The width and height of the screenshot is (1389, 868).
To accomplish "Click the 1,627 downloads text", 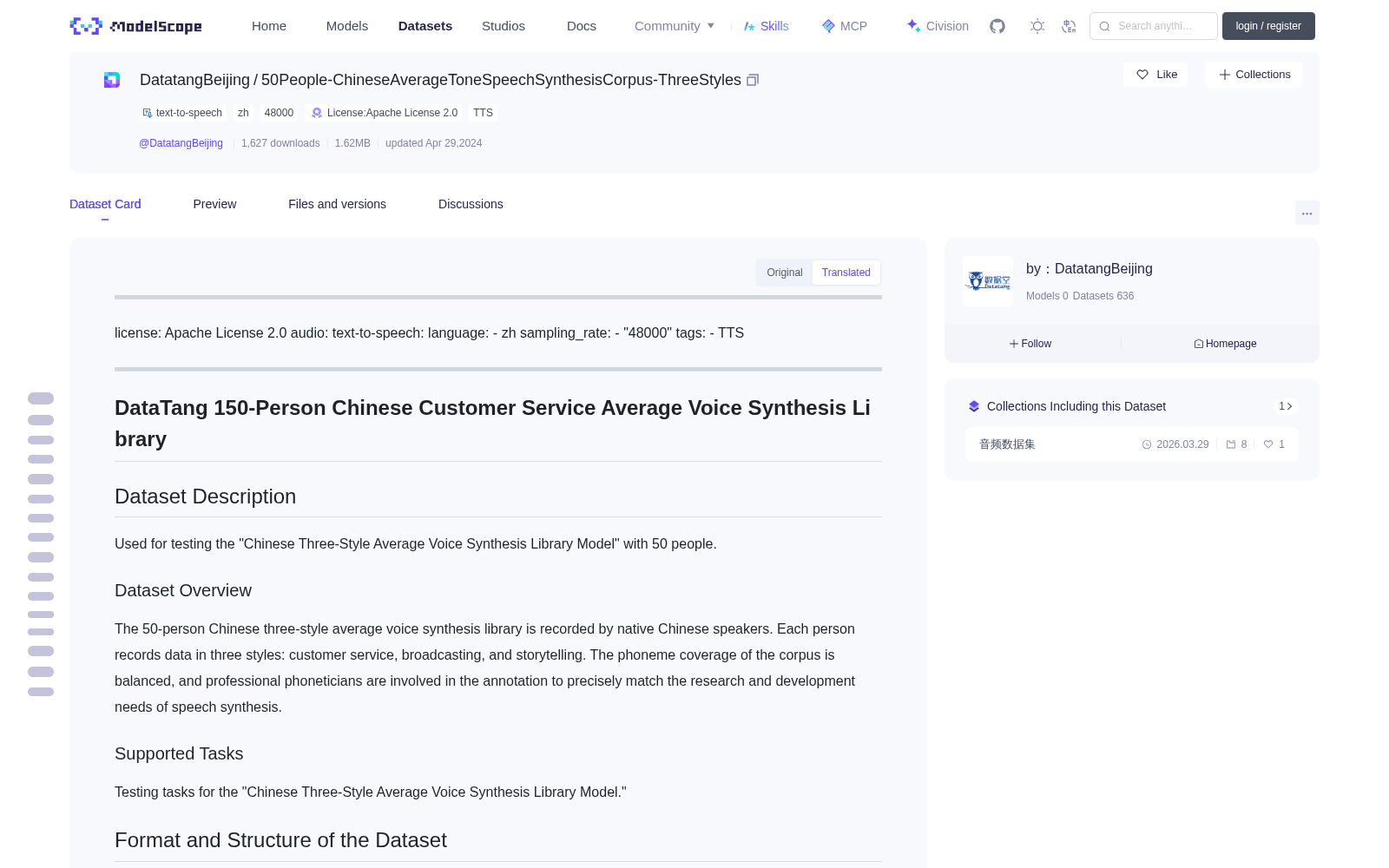I will tap(280, 143).
